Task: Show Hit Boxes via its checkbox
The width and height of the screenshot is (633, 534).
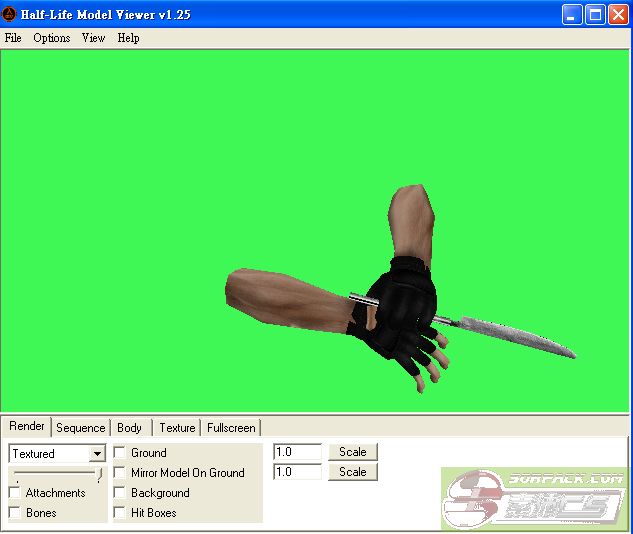Action: [120, 513]
